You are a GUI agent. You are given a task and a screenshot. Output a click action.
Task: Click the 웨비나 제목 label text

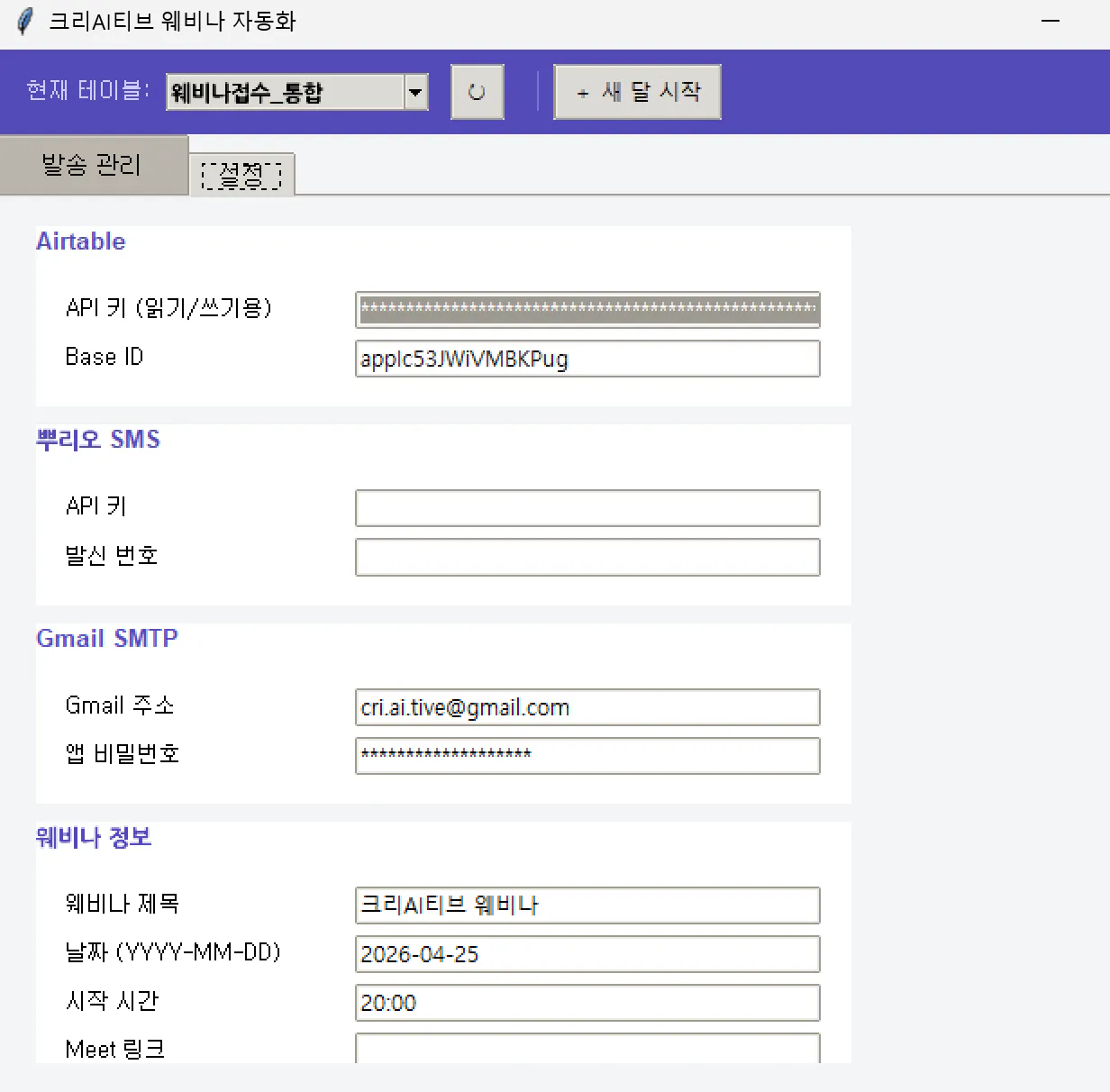coord(123,904)
